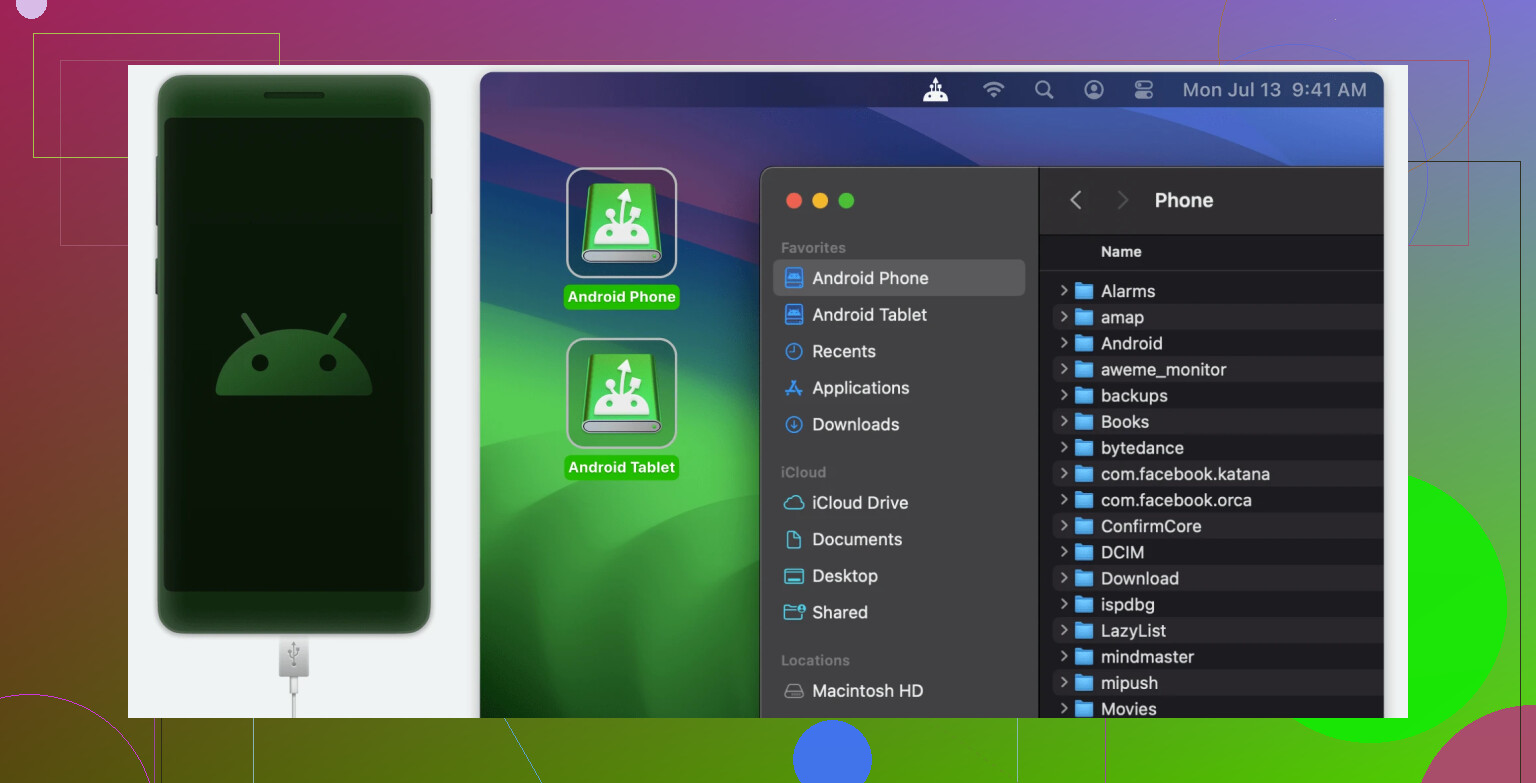
Task: Click the date and time in menu bar
Action: click(x=1274, y=90)
